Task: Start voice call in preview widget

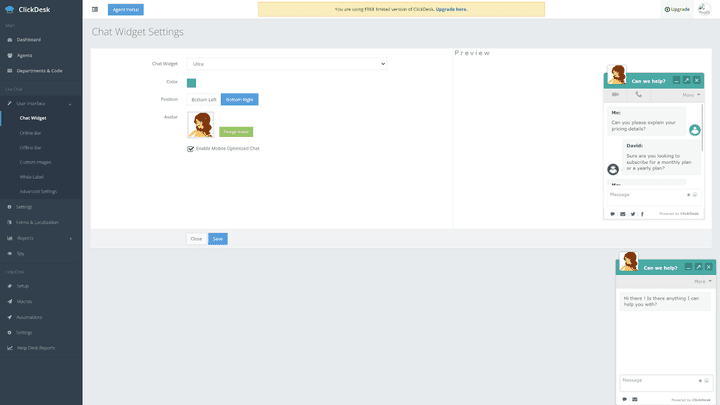Action: click(638, 95)
